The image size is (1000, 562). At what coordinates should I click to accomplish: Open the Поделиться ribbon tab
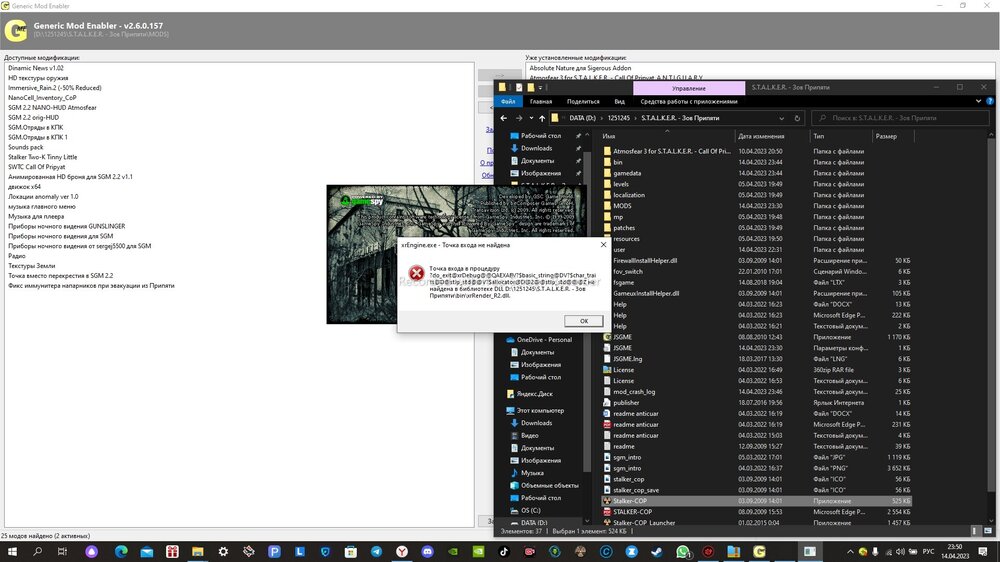[x=582, y=101]
